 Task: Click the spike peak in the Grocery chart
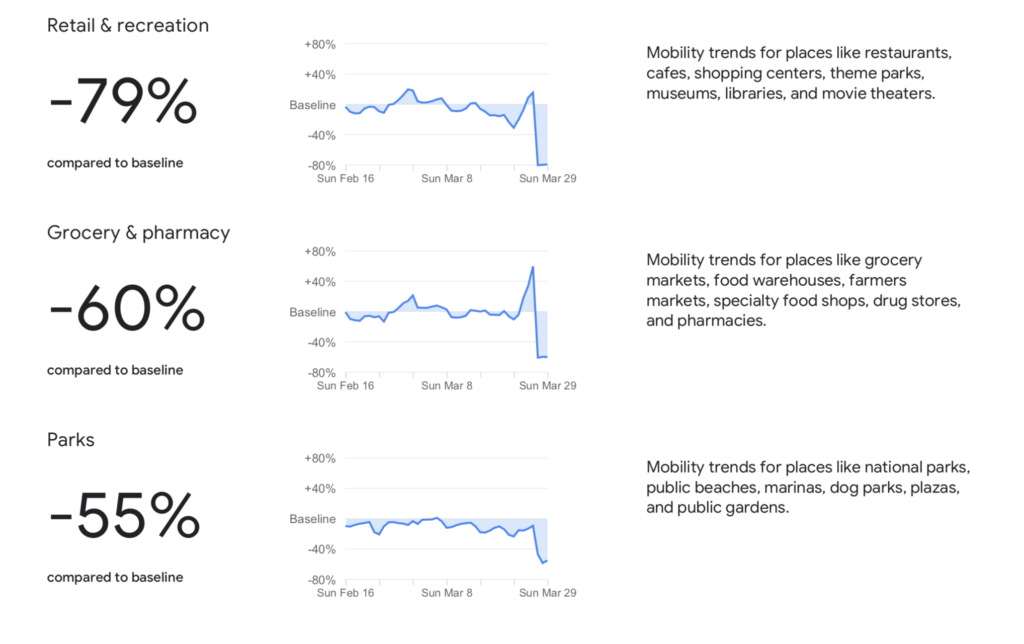533,267
